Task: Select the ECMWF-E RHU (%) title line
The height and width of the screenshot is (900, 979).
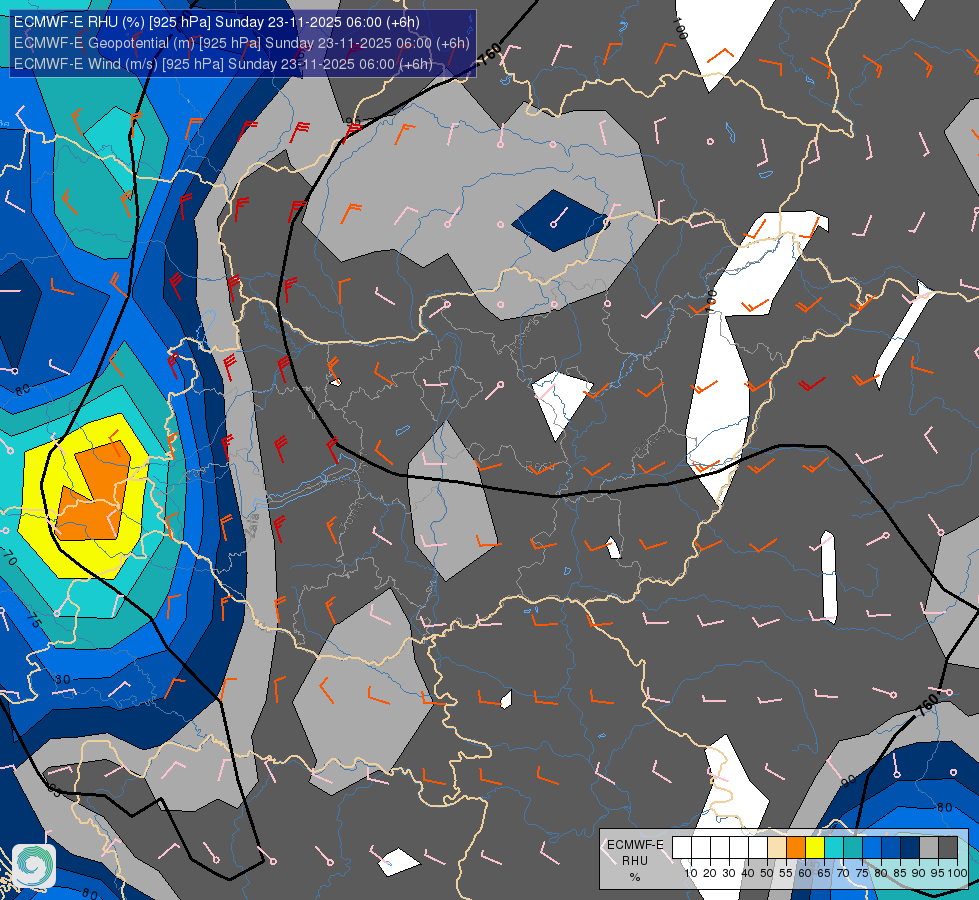Action: pos(217,22)
